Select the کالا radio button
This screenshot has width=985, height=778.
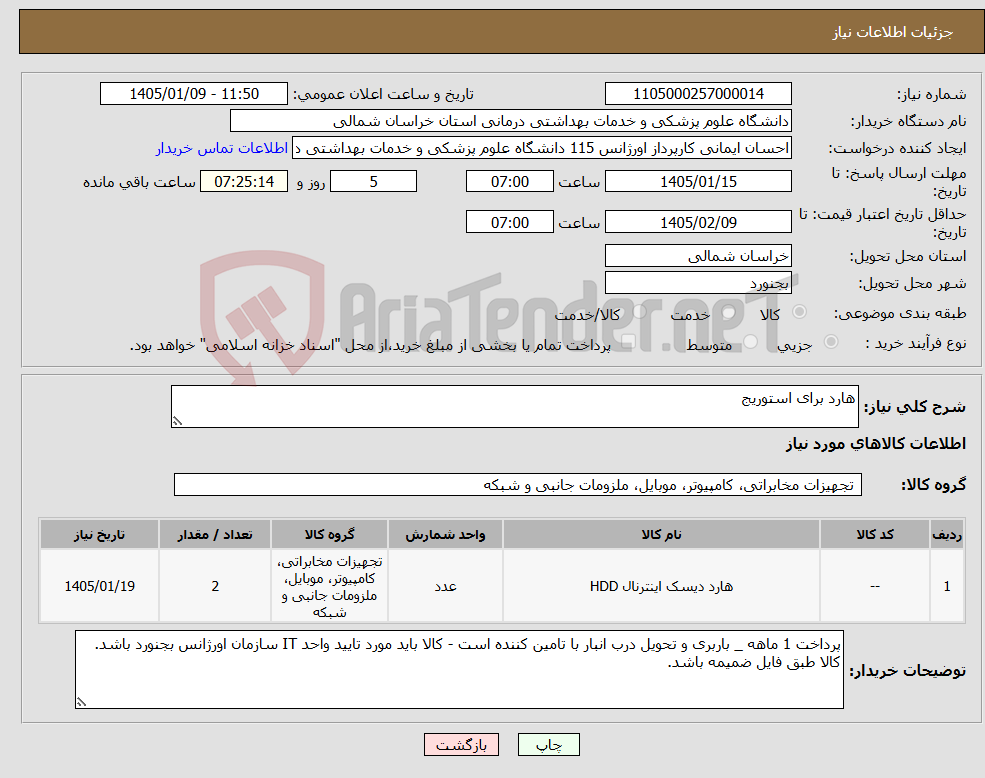pyautogui.click(x=800, y=311)
